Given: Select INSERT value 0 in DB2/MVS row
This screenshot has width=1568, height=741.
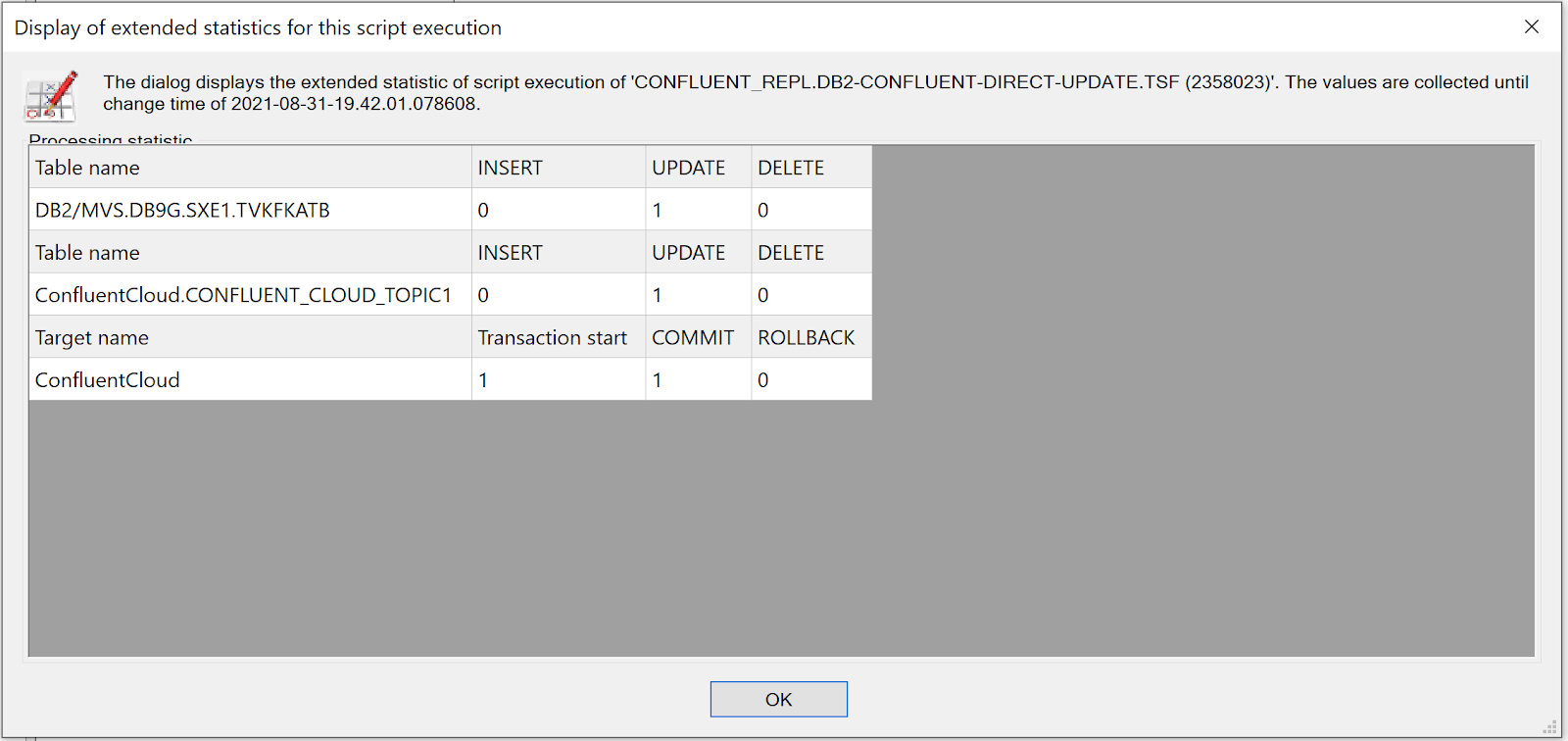Looking at the screenshot, I should tap(559, 210).
